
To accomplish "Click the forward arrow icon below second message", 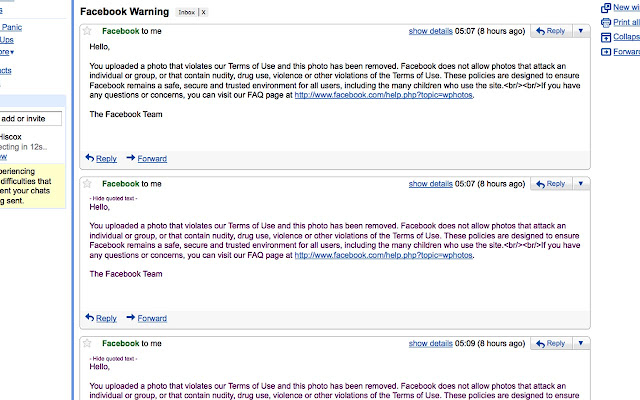I will (131, 317).
